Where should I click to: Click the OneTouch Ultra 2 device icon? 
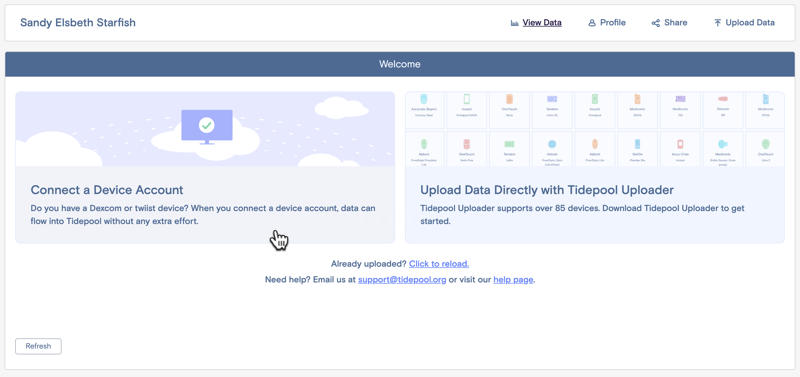pos(765,144)
